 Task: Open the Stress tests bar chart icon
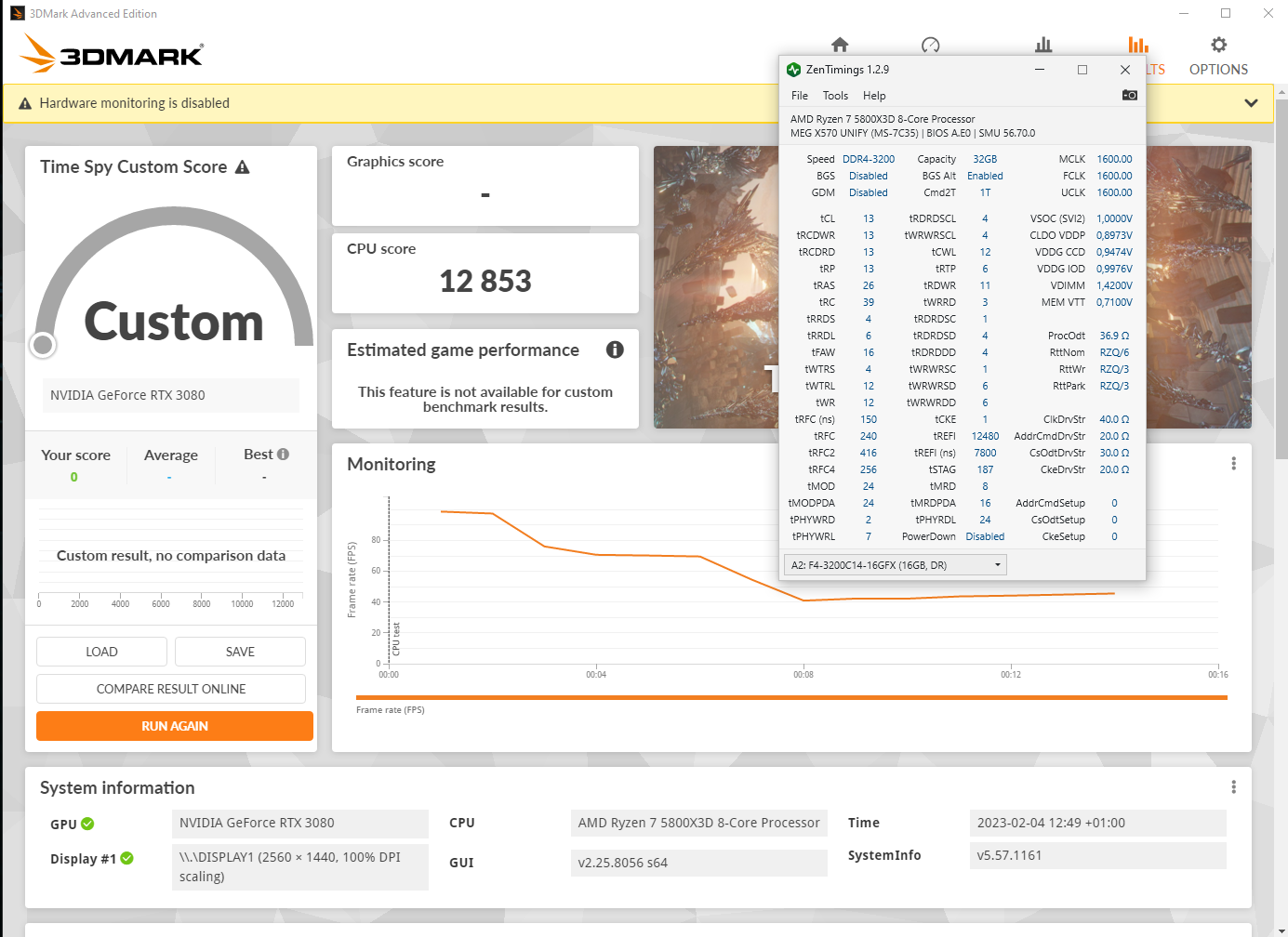(1043, 45)
